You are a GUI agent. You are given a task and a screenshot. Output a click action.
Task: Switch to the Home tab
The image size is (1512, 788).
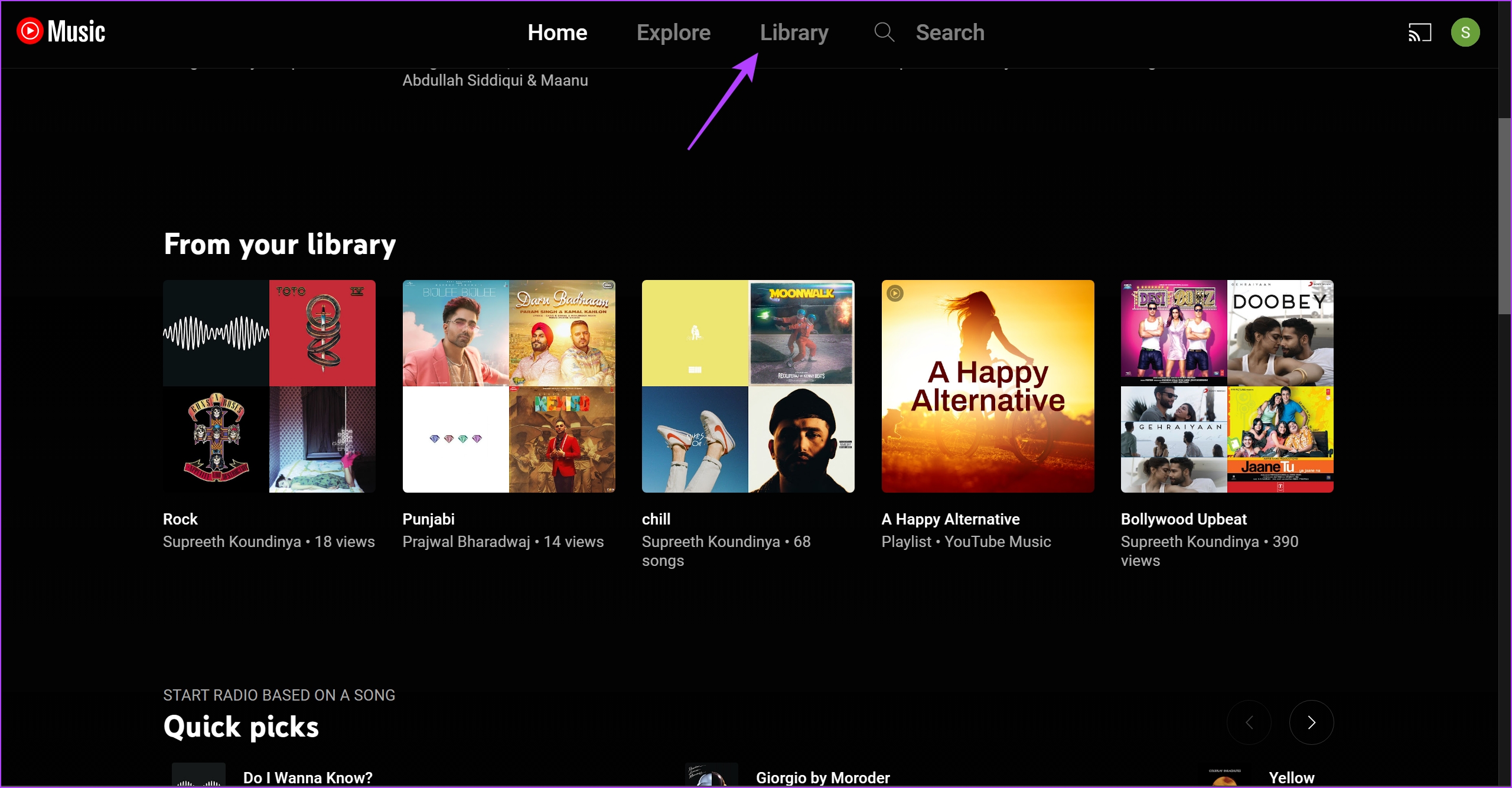click(x=557, y=32)
